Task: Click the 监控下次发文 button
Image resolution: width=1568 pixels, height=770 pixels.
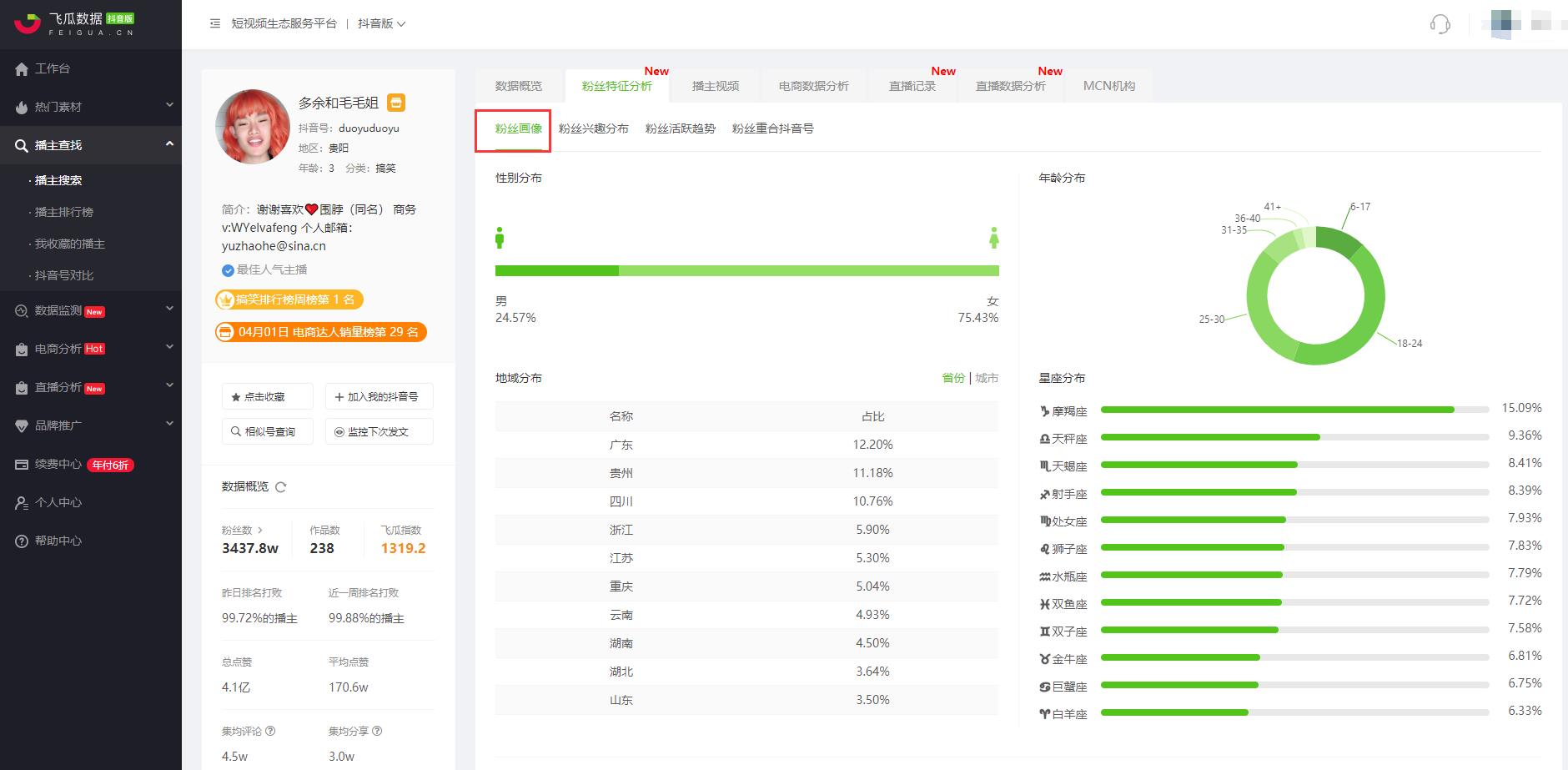Action: (x=379, y=432)
